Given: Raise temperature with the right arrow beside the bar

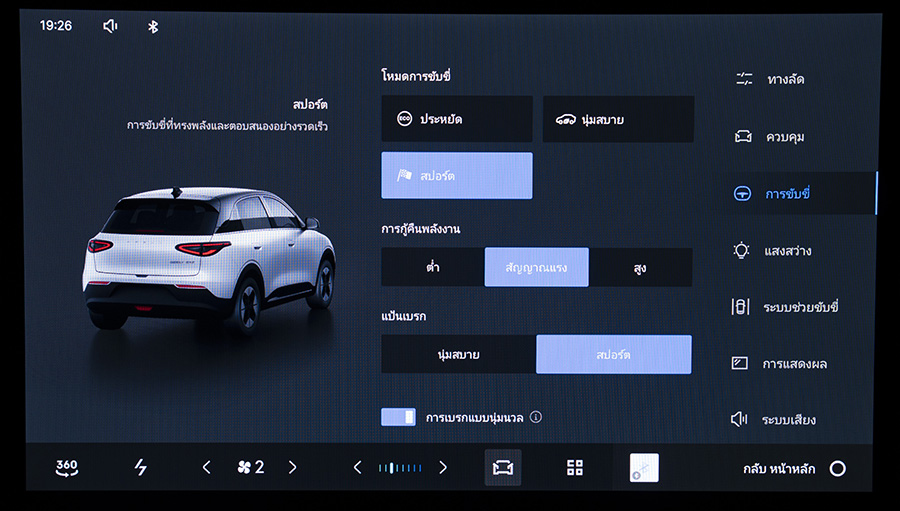Looking at the screenshot, I should [443, 467].
